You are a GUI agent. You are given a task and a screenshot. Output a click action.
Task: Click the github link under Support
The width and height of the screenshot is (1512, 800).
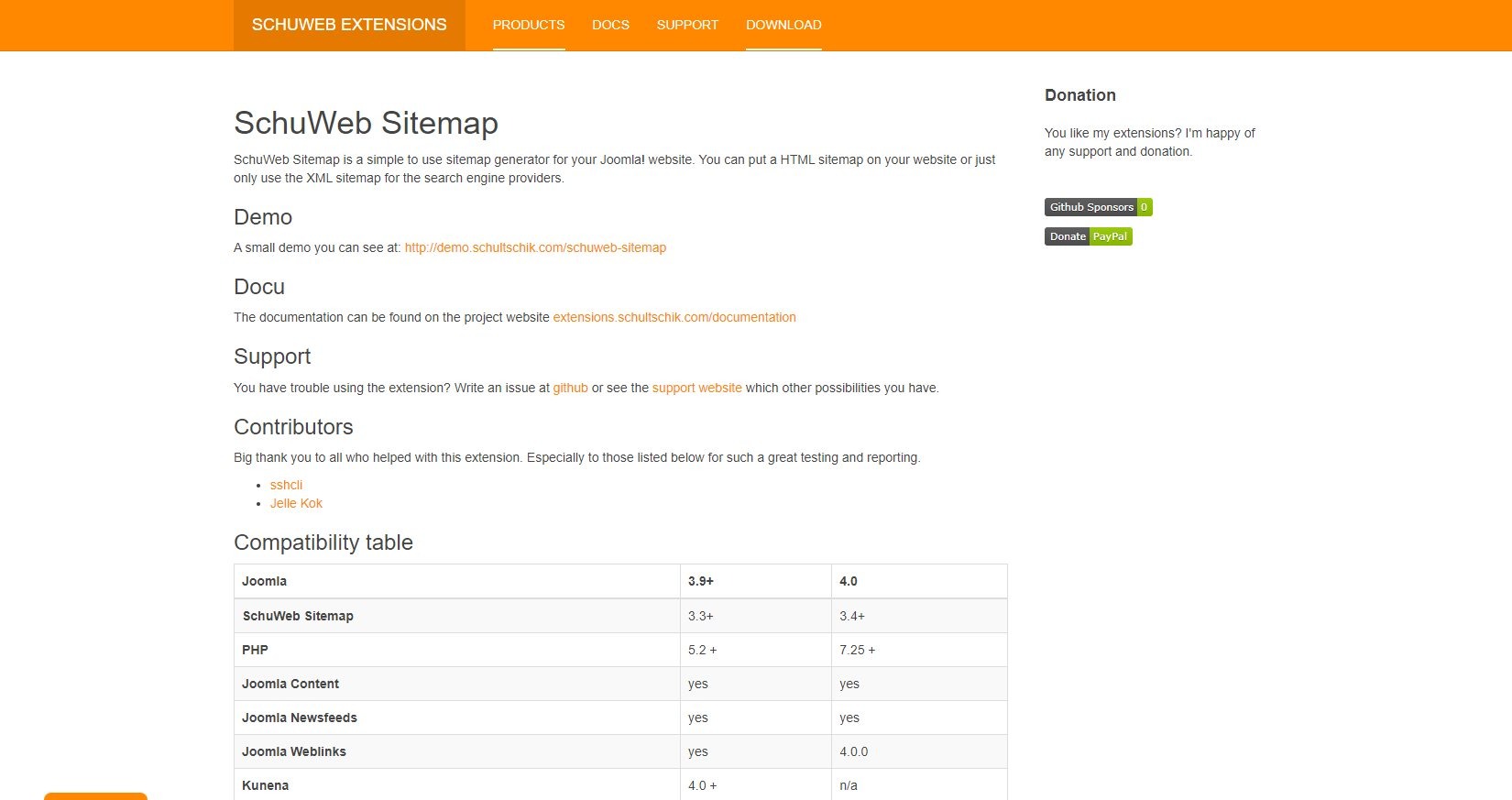click(x=570, y=388)
